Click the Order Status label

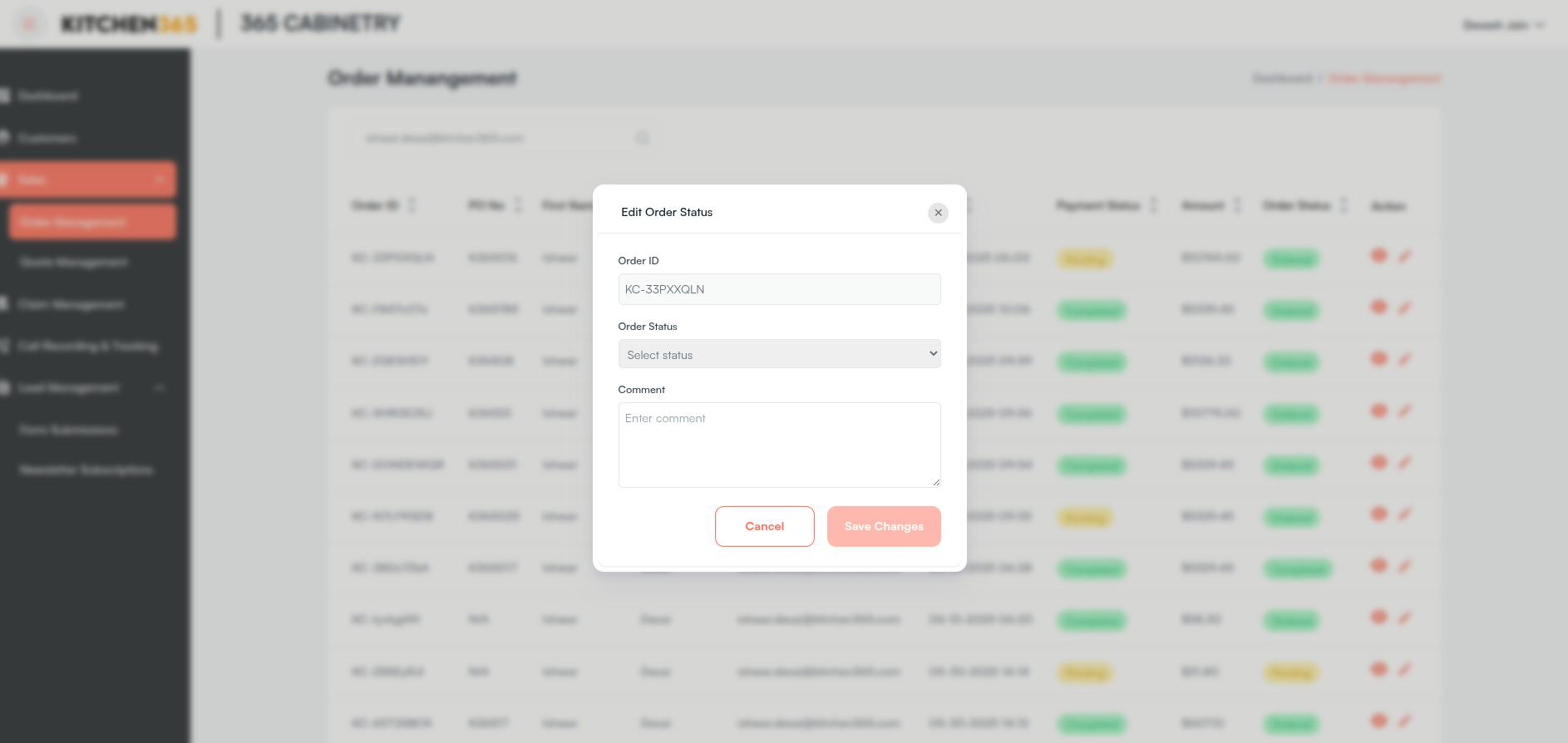point(648,326)
